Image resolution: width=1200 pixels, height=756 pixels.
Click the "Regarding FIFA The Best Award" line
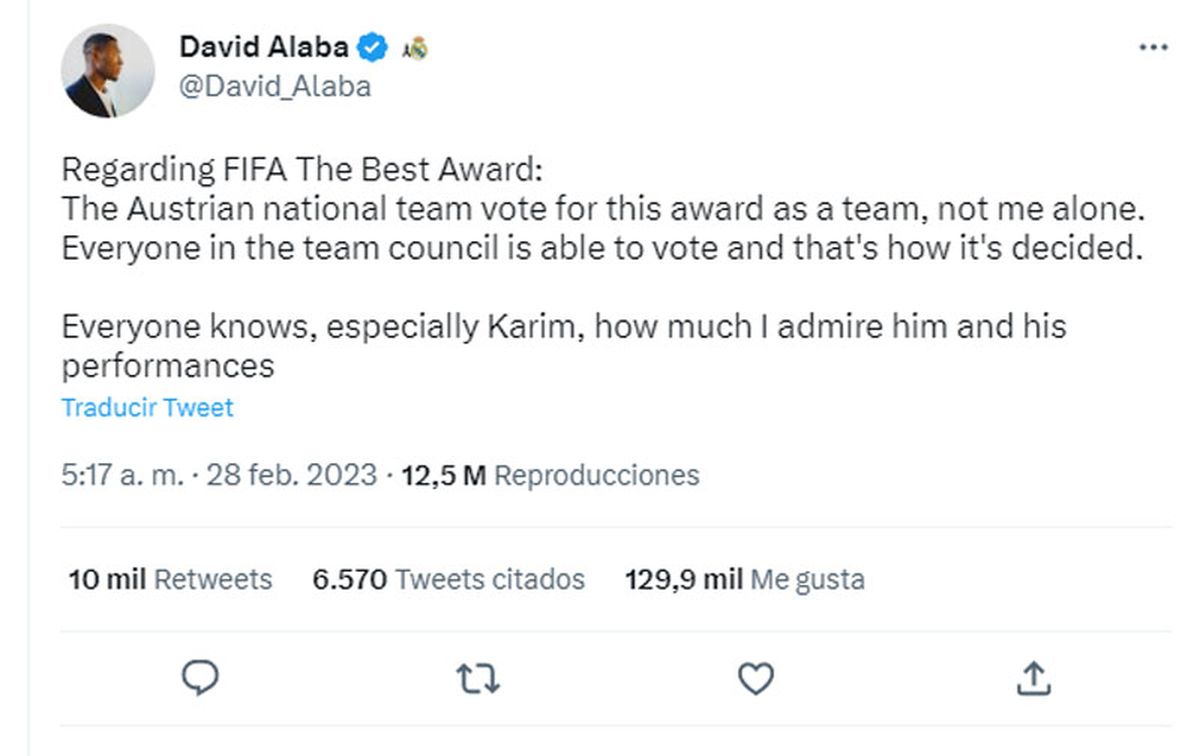point(301,171)
